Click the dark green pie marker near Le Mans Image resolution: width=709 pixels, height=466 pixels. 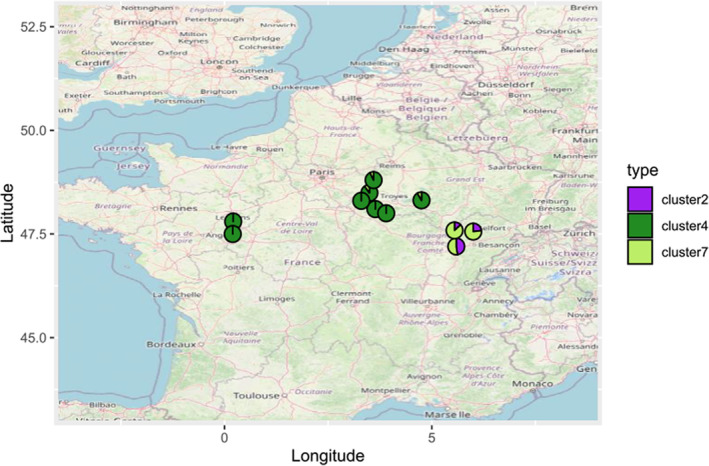point(233,221)
